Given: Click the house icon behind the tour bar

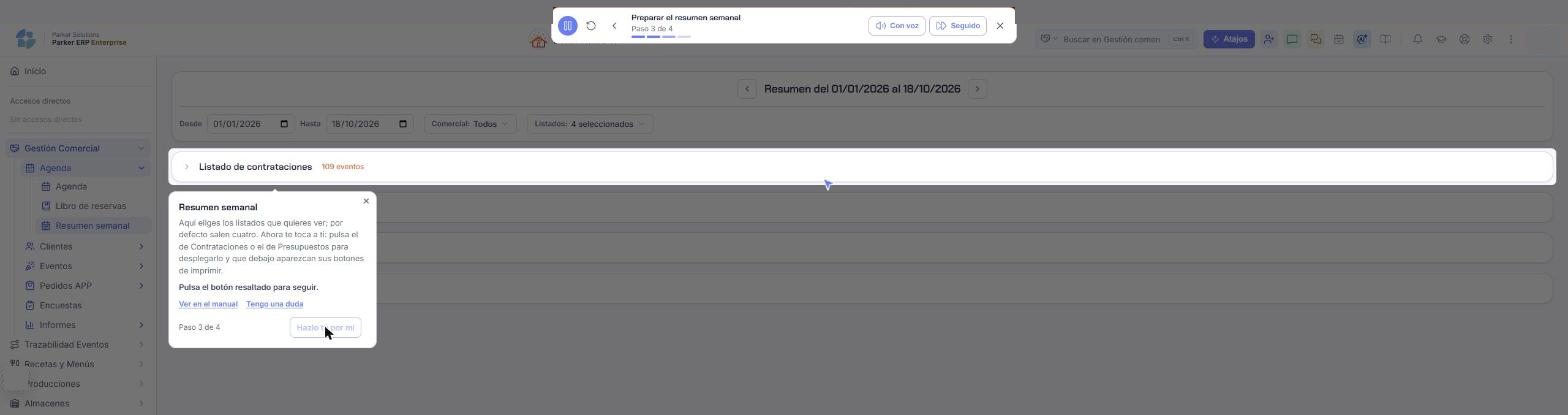Looking at the screenshot, I should pyautogui.click(x=539, y=42).
